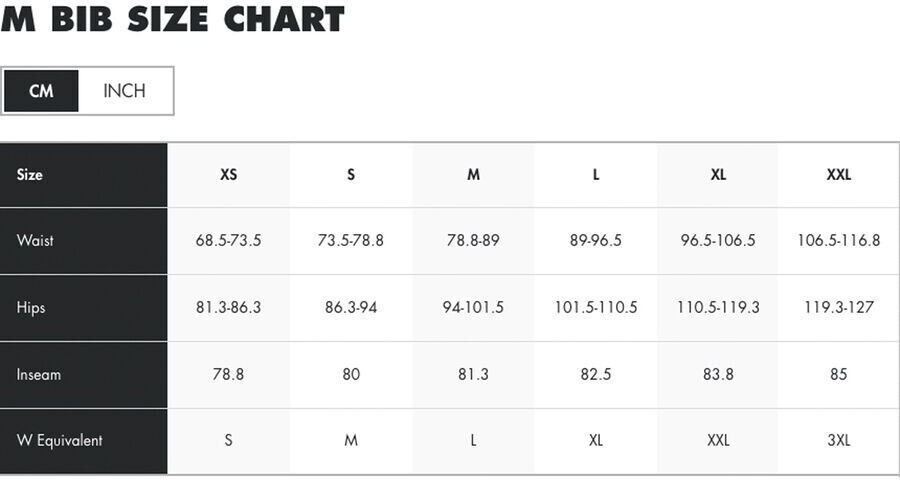
Task: Select inseam value 78.8
Action: pyautogui.click(x=229, y=374)
